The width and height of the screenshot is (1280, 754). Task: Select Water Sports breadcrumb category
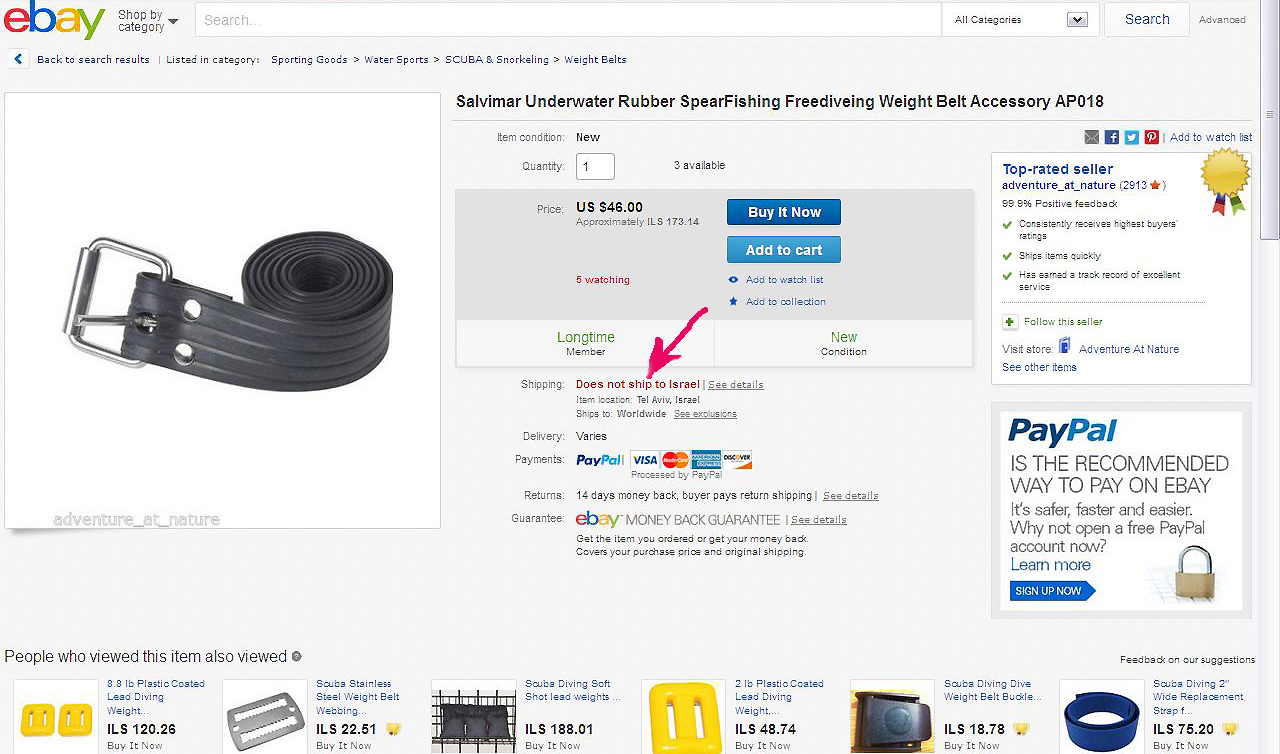(396, 60)
